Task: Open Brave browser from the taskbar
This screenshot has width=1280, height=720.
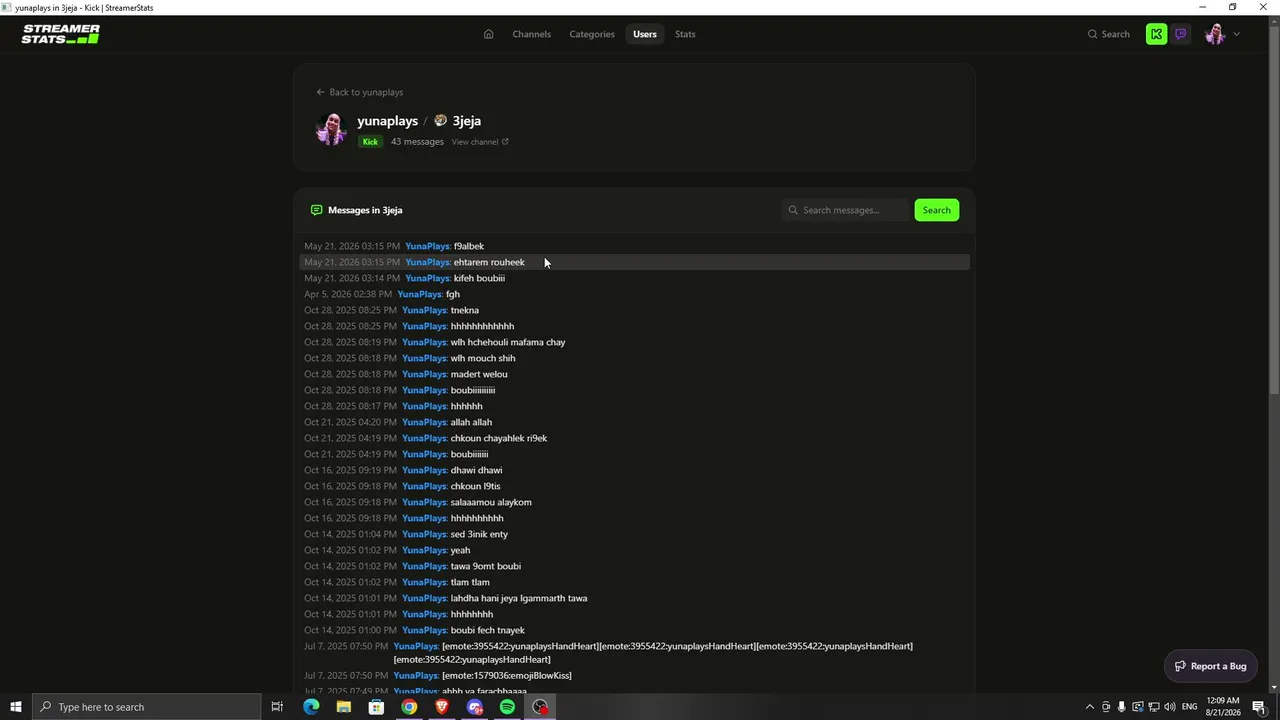Action: tap(442, 707)
